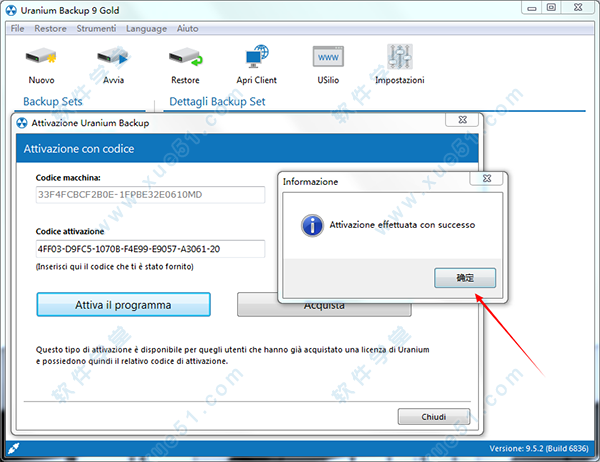Click the Codice attivazione input field
The height and width of the screenshot is (462, 600).
(x=150, y=249)
